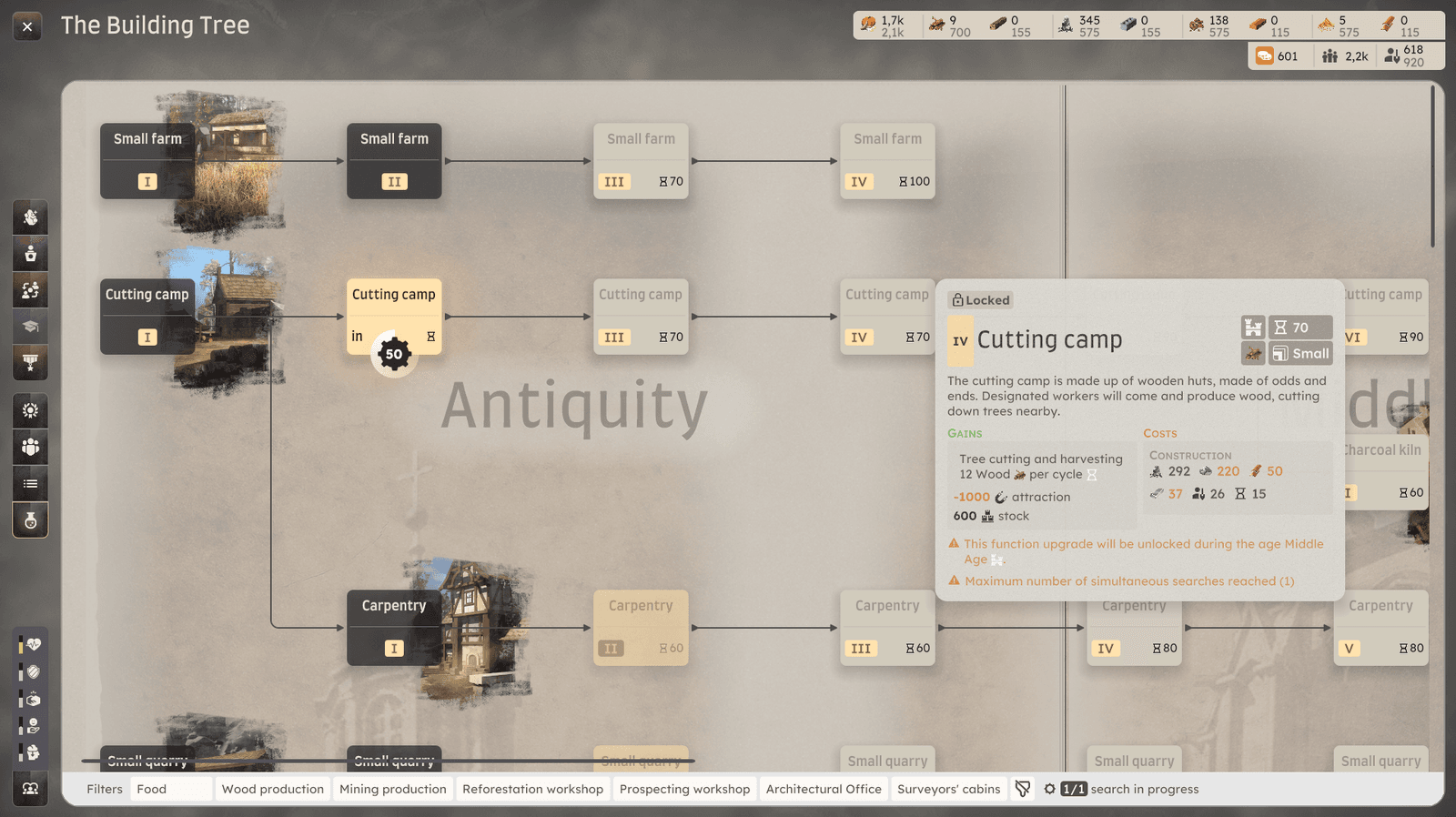The height and width of the screenshot is (817, 1456).
Task: Open the population group icon in the sidebar
Action: pos(30,448)
